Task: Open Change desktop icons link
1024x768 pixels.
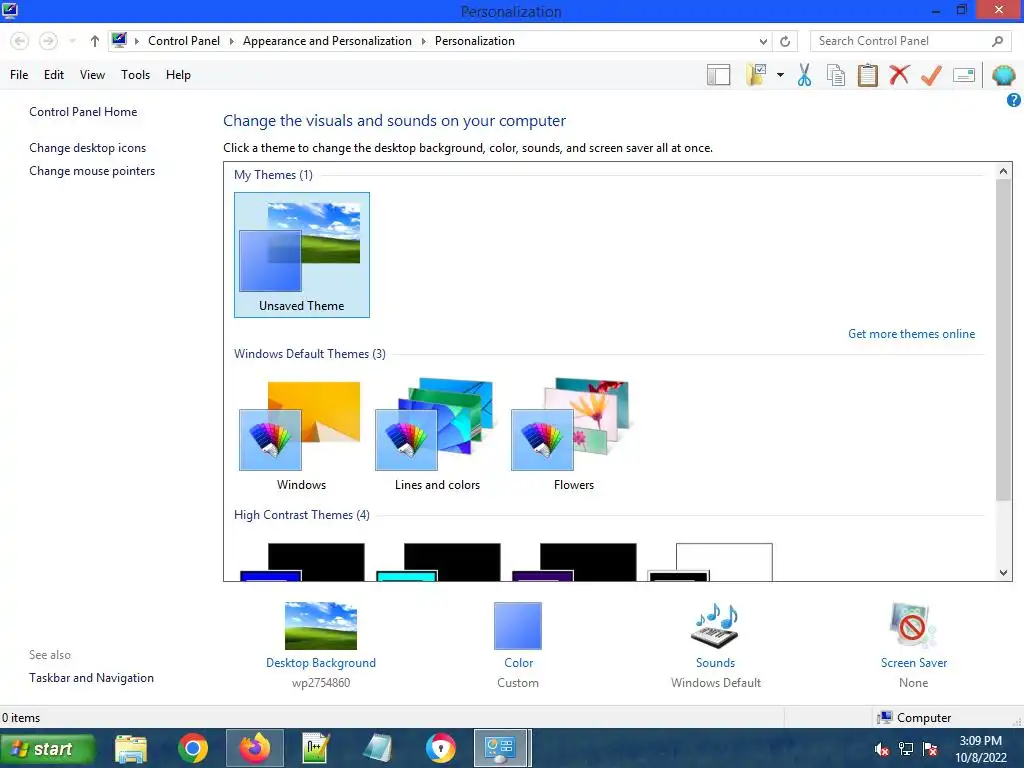Action: [x=88, y=148]
